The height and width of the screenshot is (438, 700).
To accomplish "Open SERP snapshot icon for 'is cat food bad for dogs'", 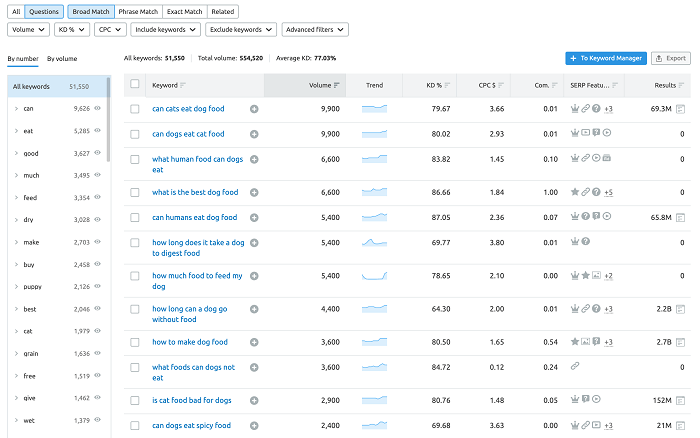I will (x=680, y=401).
